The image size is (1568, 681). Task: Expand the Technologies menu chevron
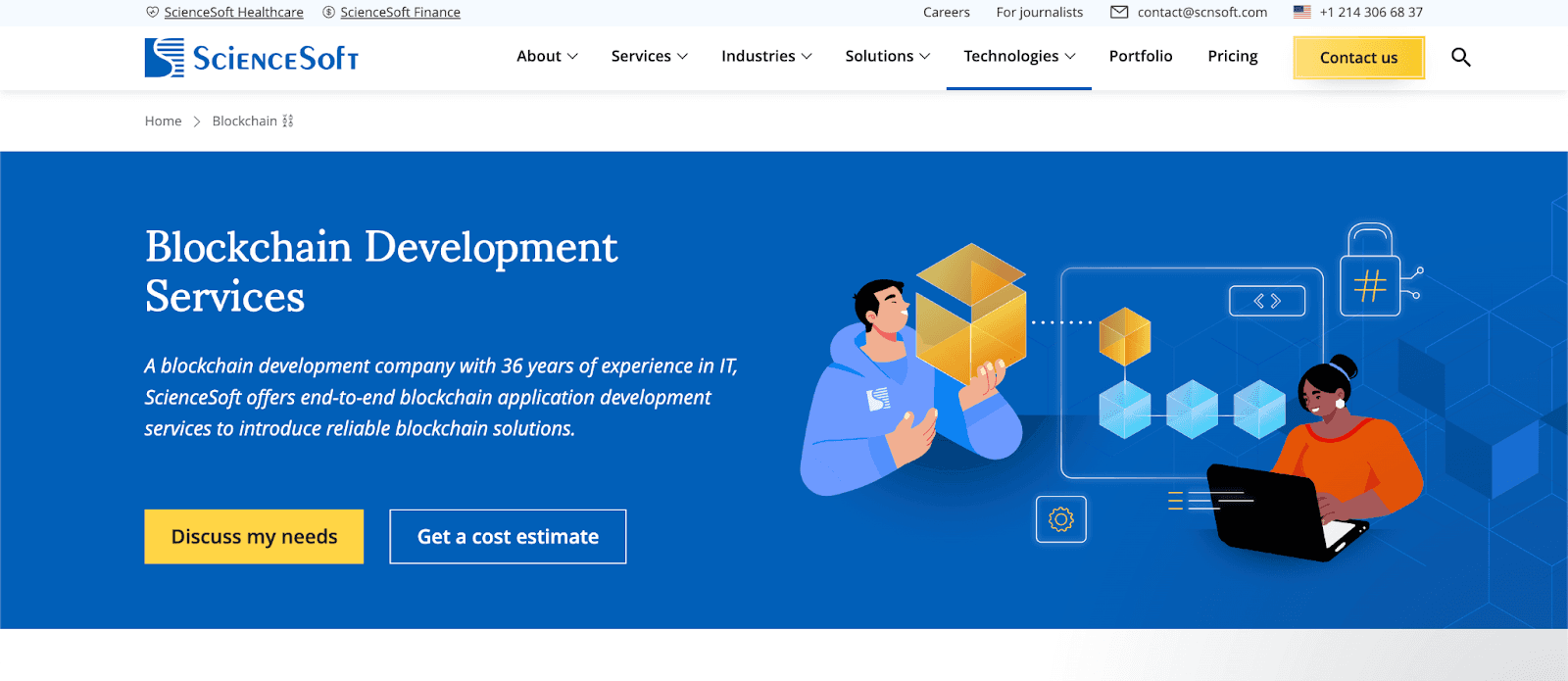[1070, 57]
